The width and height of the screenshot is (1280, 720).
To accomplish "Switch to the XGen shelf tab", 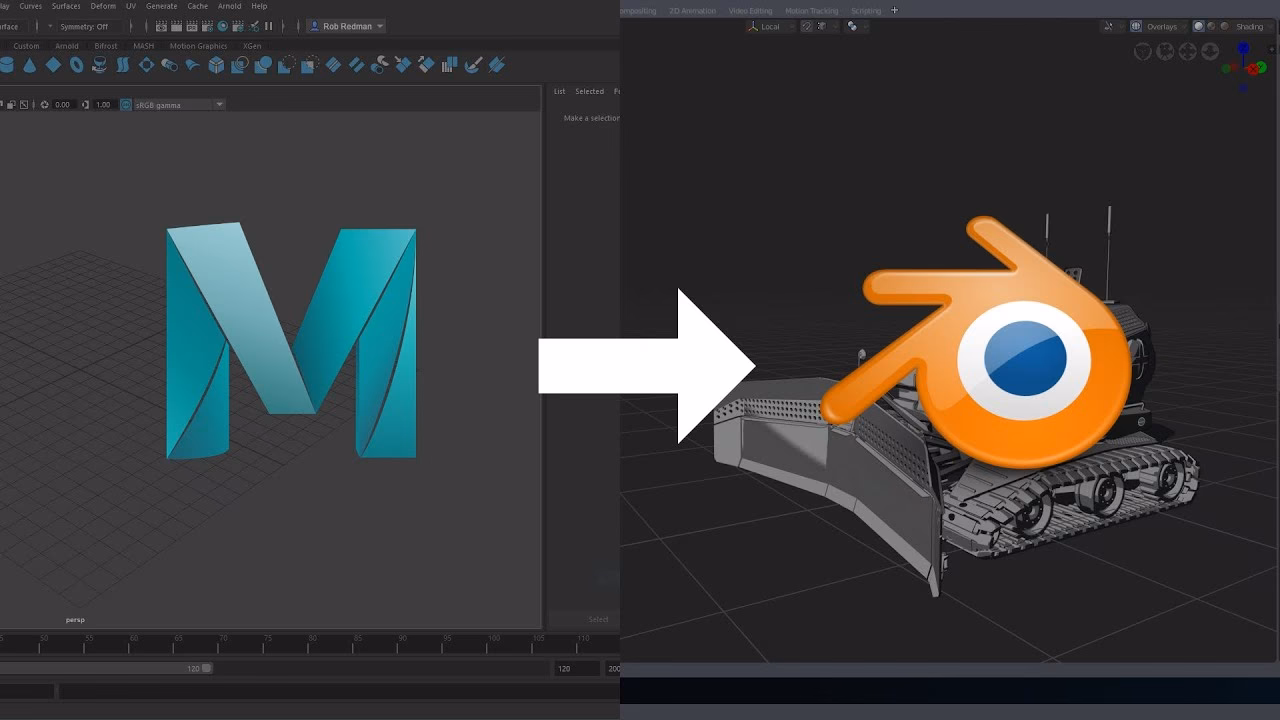I will [x=252, y=46].
